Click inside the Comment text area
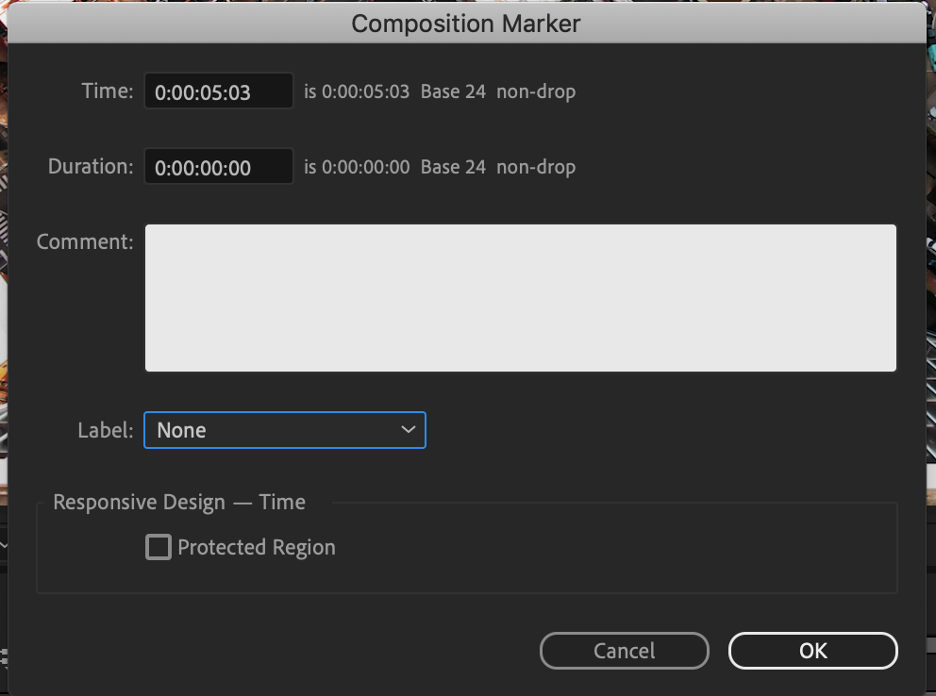The height and width of the screenshot is (696, 936). (x=521, y=298)
